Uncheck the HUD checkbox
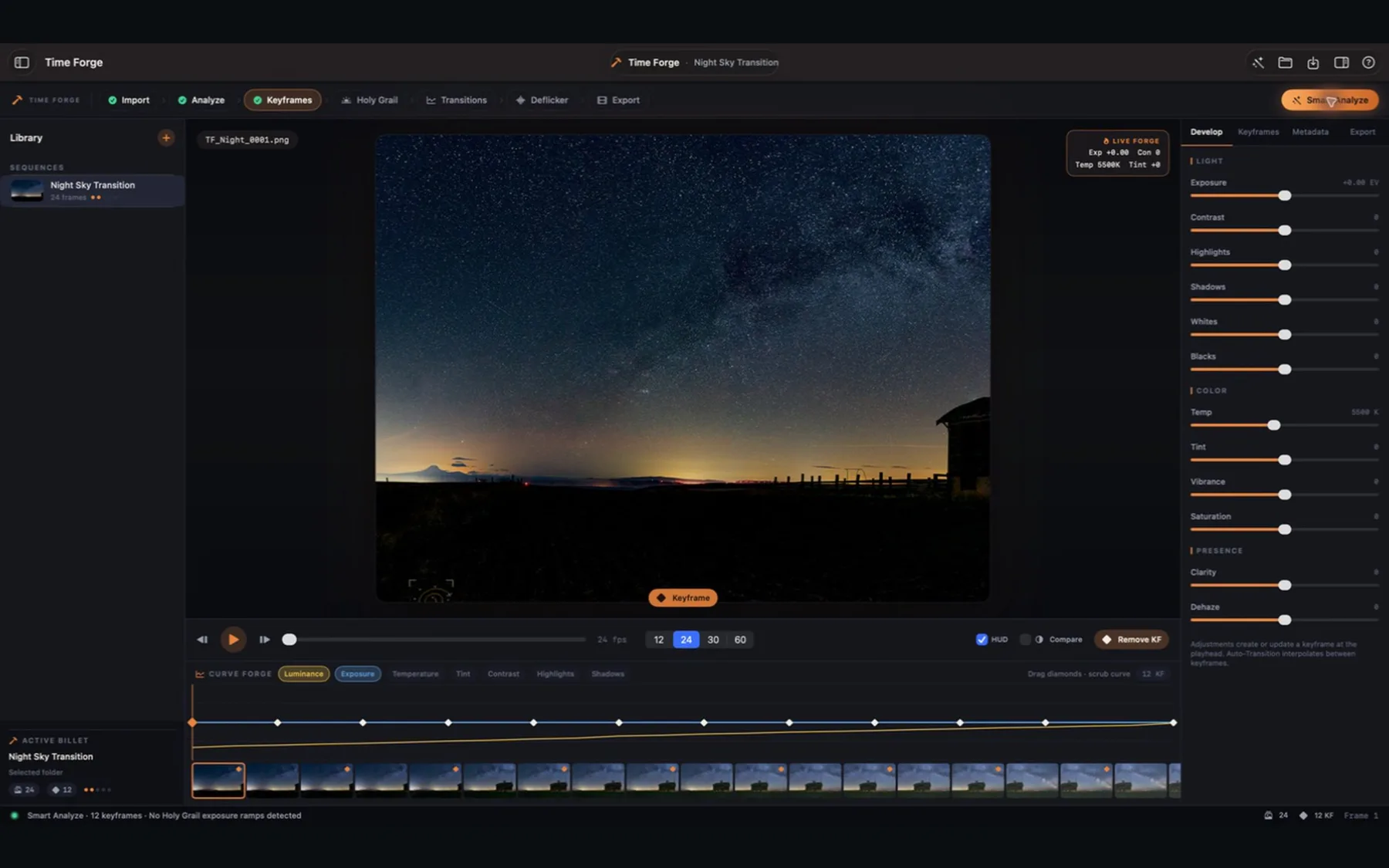 point(982,640)
